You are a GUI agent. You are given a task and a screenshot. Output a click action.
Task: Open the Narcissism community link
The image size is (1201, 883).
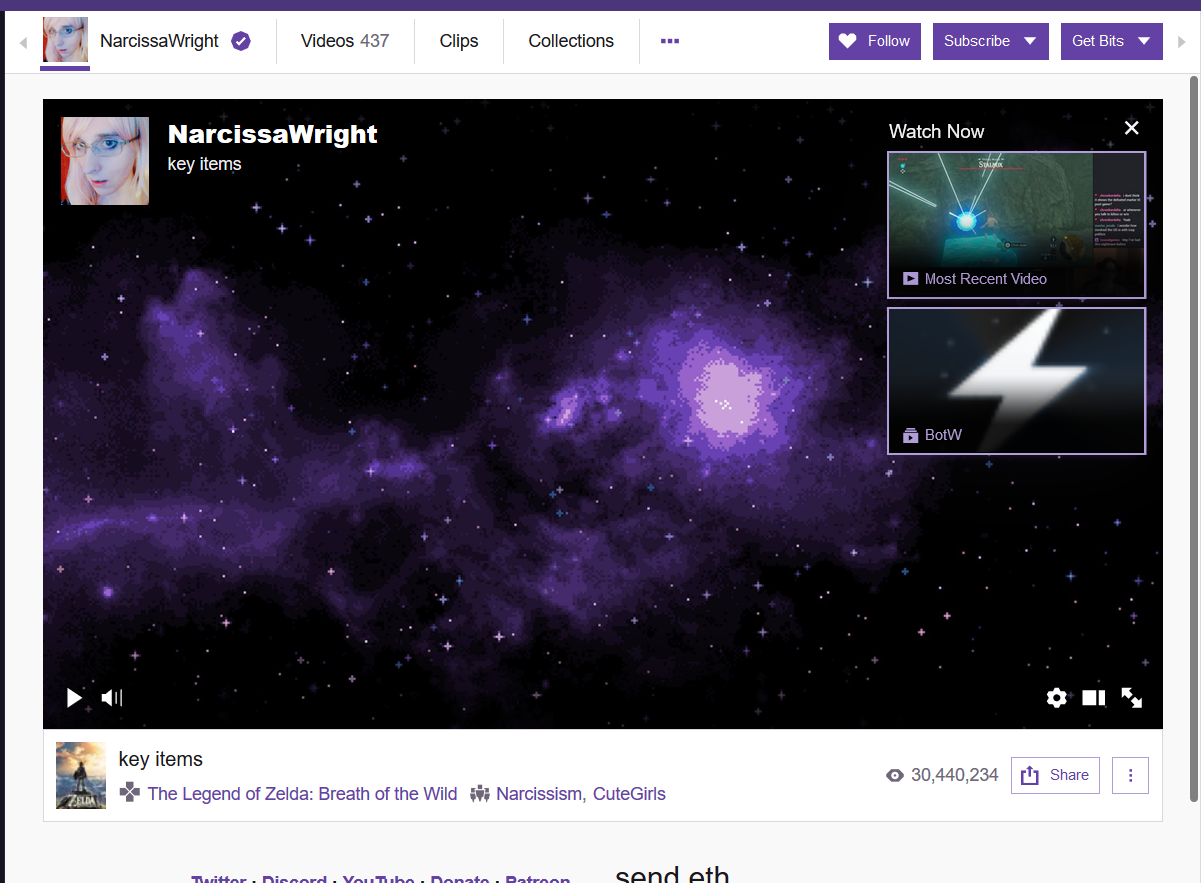coord(540,794)
